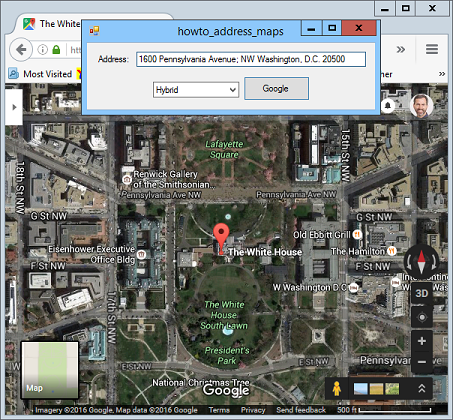Click the Old Ebbitt Grill restaurant icon
Screen dimensions: 453x420
pyautogui.click(x=357, y=235)
